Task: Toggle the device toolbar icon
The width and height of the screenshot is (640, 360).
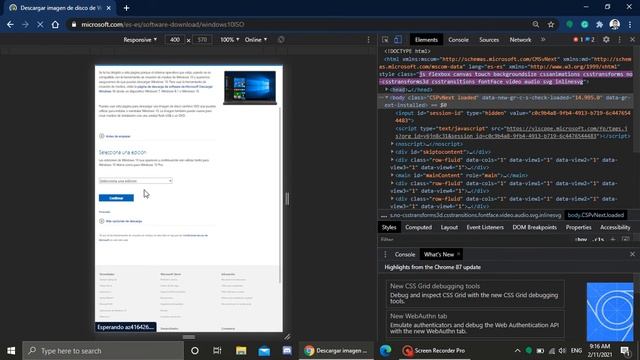Action: pos(398,40)
